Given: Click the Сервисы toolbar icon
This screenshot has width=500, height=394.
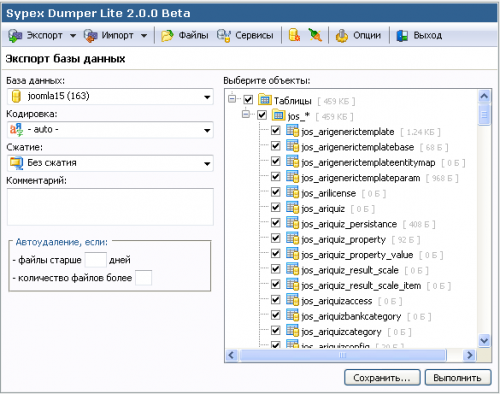Looking at the screenshot, I should [x=224, y=35].
